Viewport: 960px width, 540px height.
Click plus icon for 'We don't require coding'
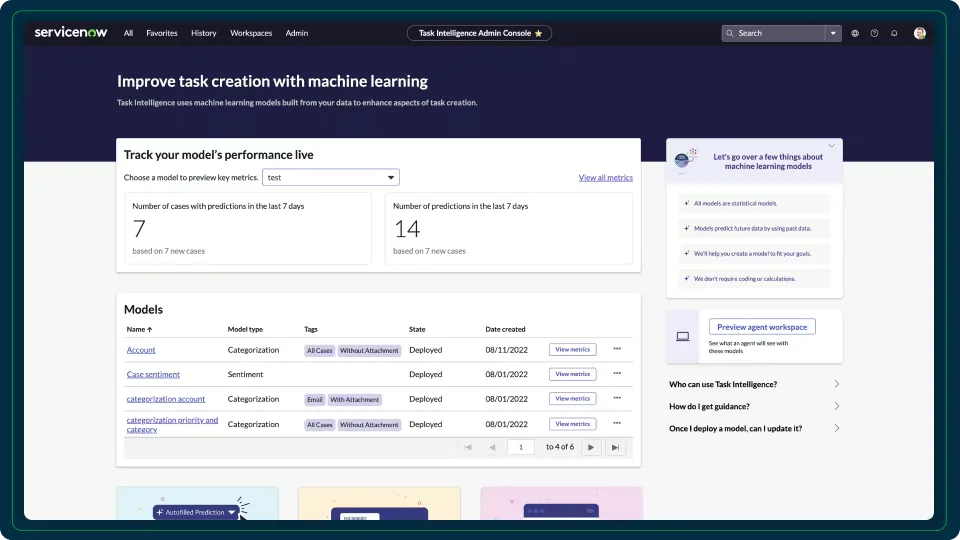[x=686, y=279]
